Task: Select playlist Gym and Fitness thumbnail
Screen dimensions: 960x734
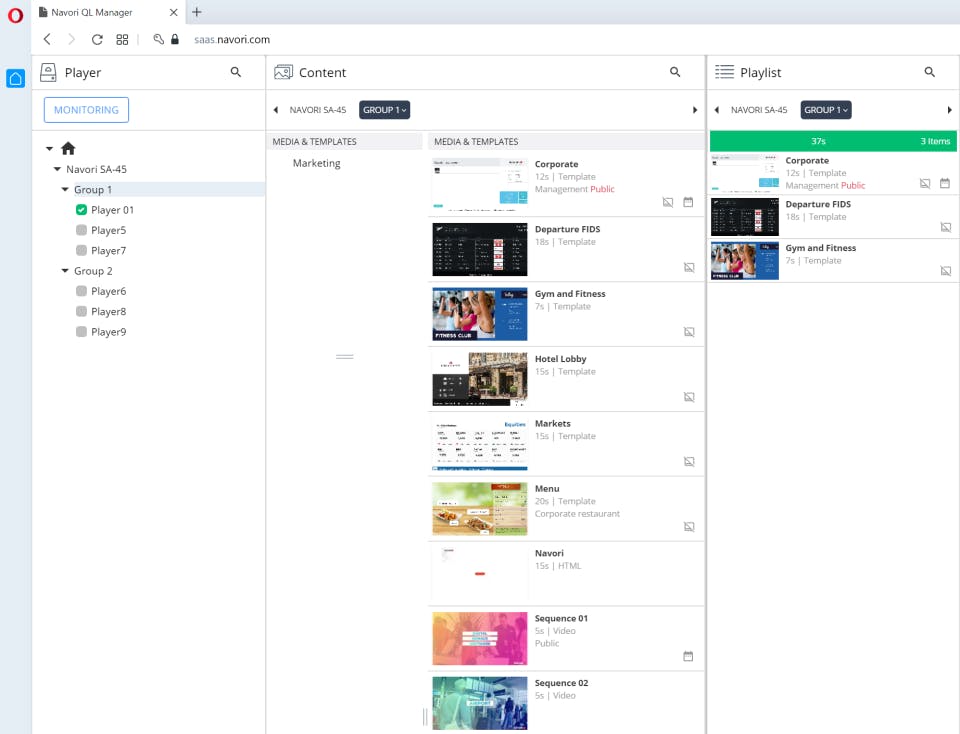Action: pyautogui.click(x=744, y=261)
